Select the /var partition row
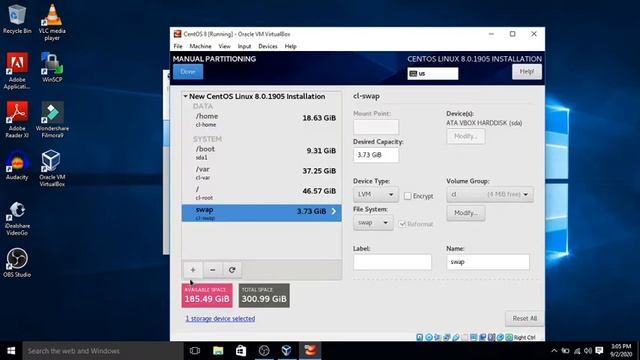 coord(262,173)
